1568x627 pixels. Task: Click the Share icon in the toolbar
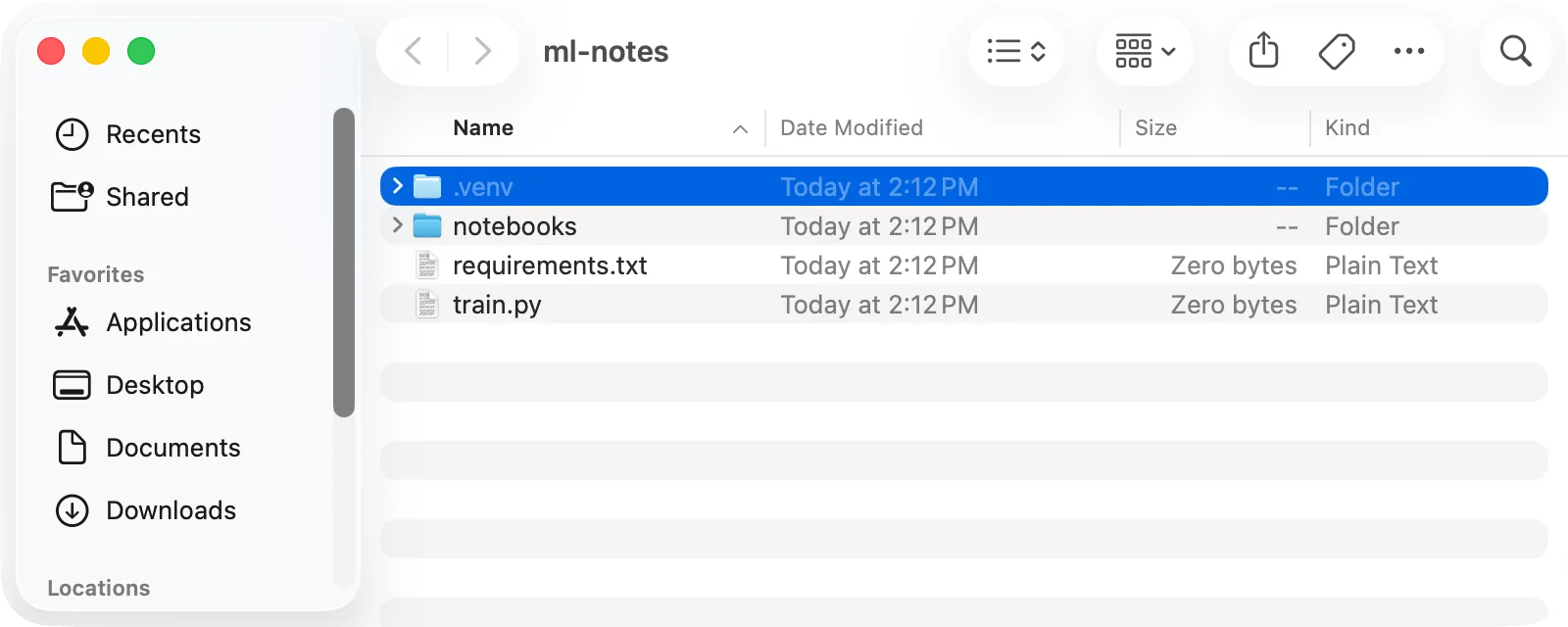click(x=1264, y=50)
